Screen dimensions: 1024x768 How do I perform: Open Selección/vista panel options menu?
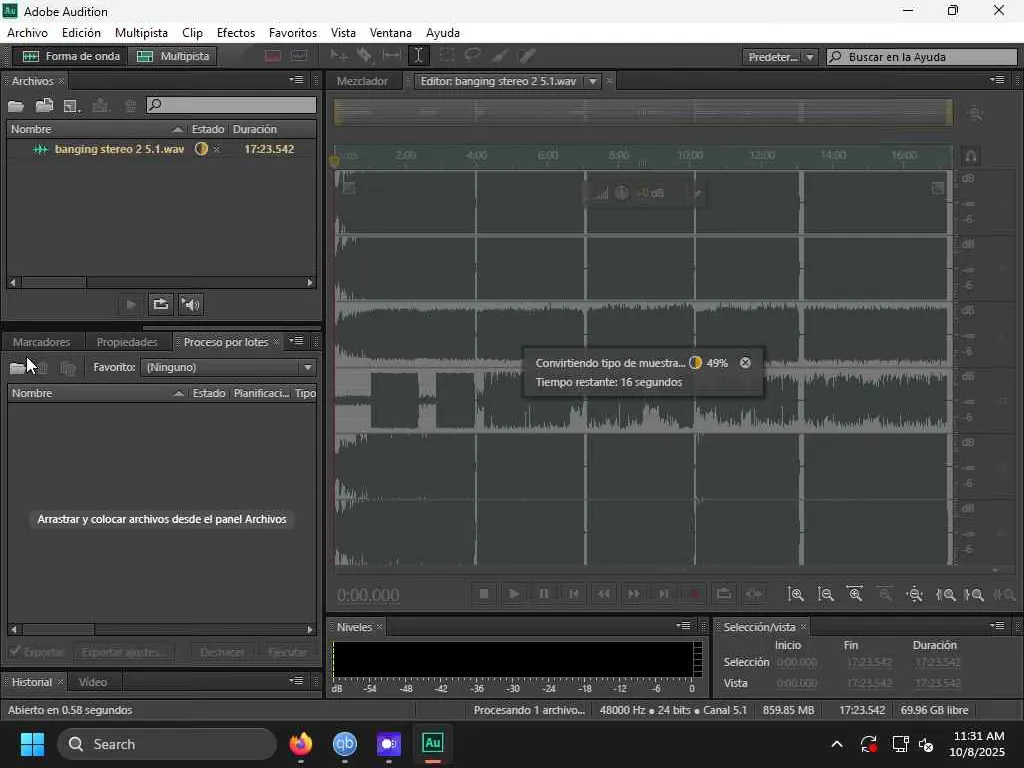[x=997, y=626]
